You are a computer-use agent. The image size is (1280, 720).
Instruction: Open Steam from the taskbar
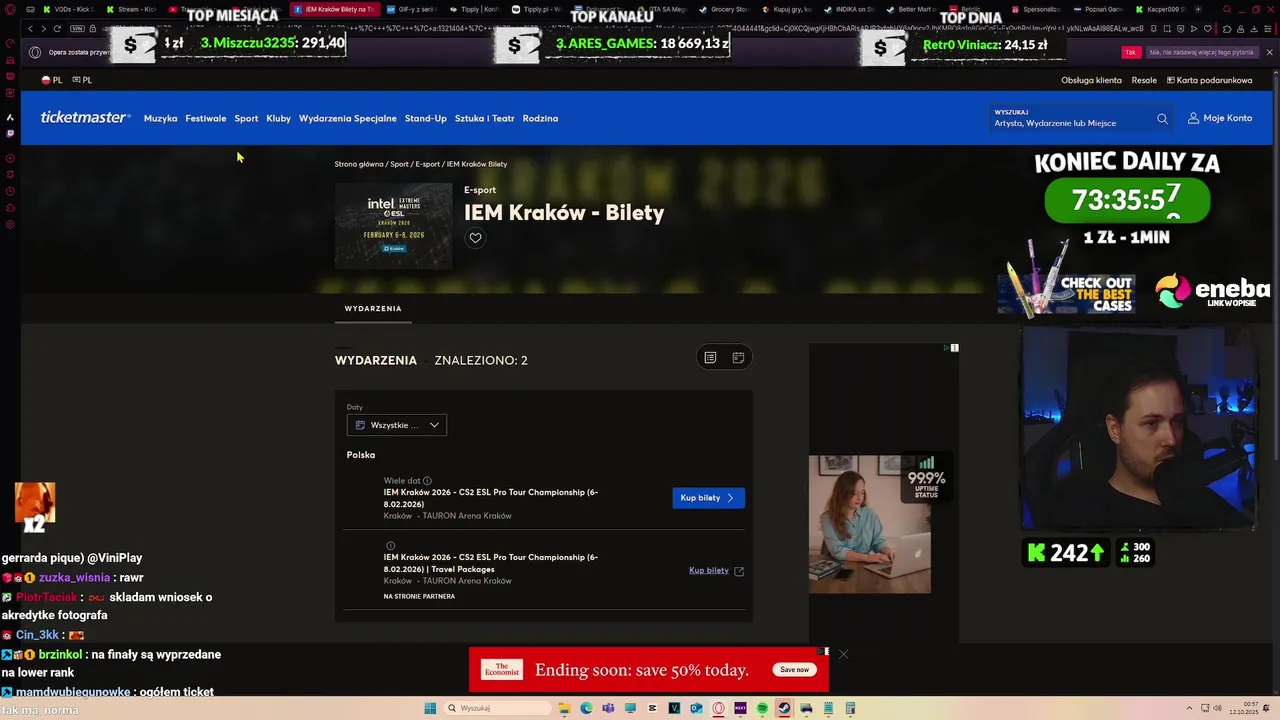pos(784,708)
